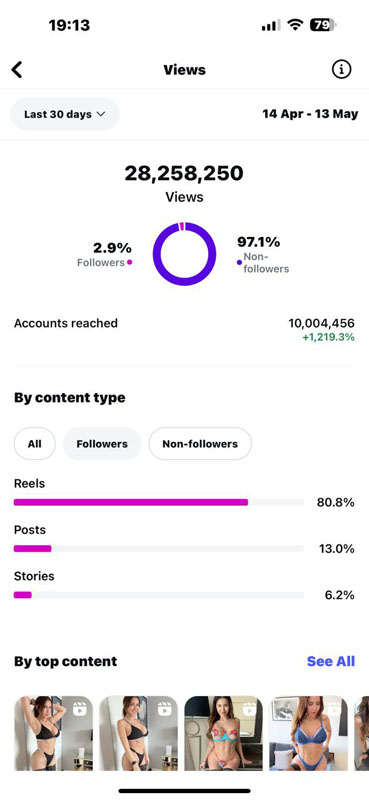Tap the Wi-Fi status icon
This screenshot has width=369, height=800.
[x=295, y=25]
